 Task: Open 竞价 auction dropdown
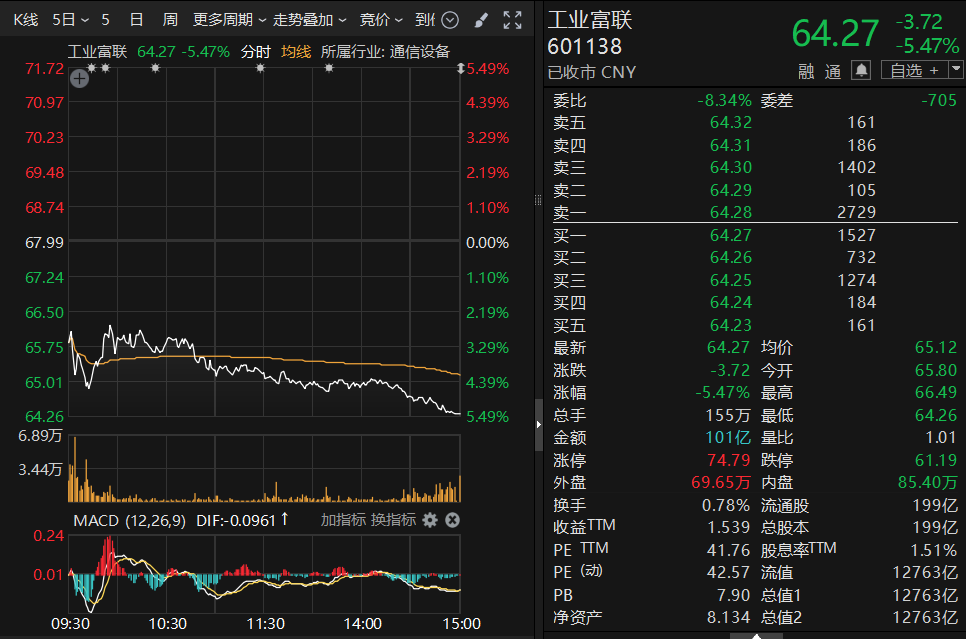[381, 20]
